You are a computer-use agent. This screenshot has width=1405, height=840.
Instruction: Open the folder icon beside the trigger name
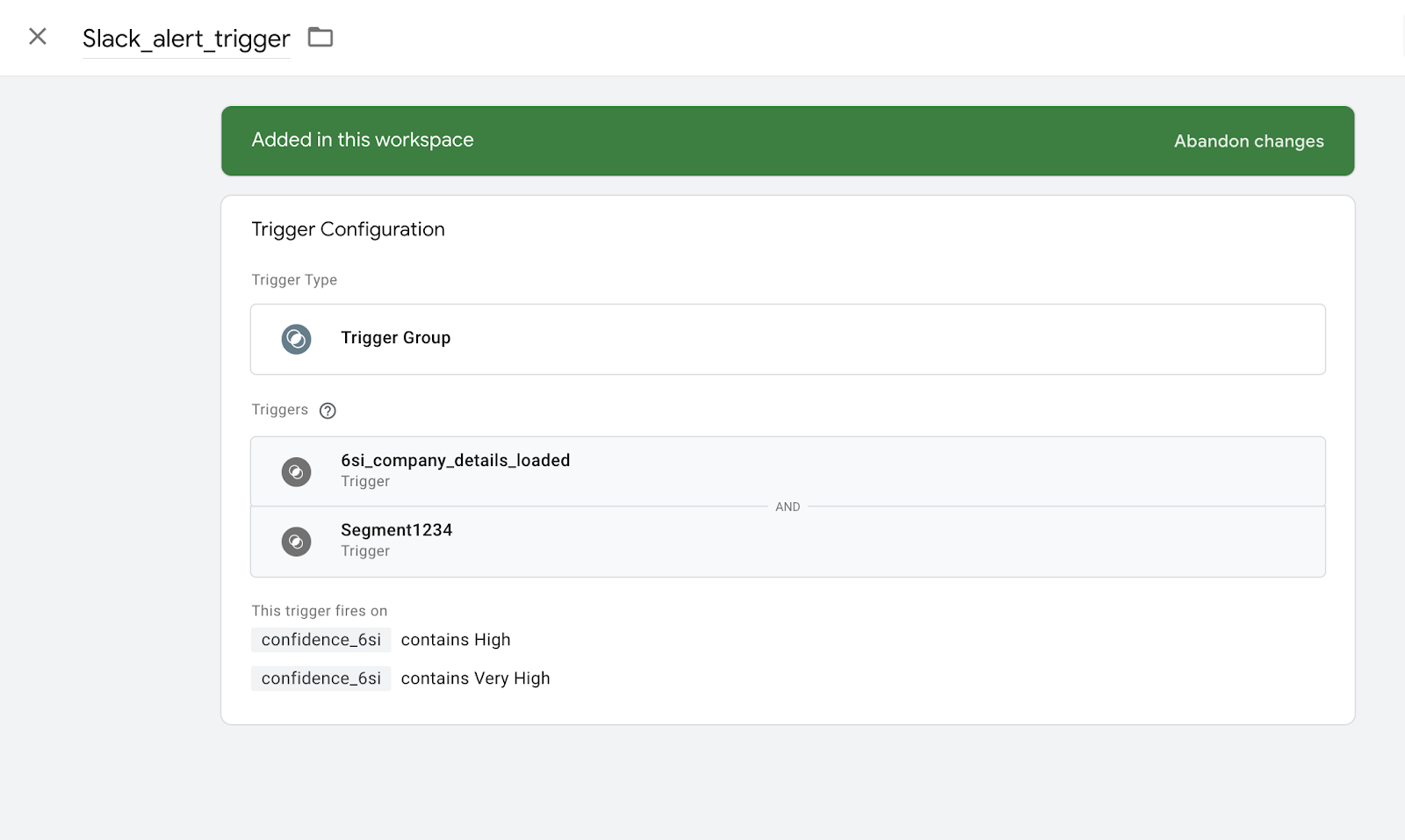coord(321,37)
